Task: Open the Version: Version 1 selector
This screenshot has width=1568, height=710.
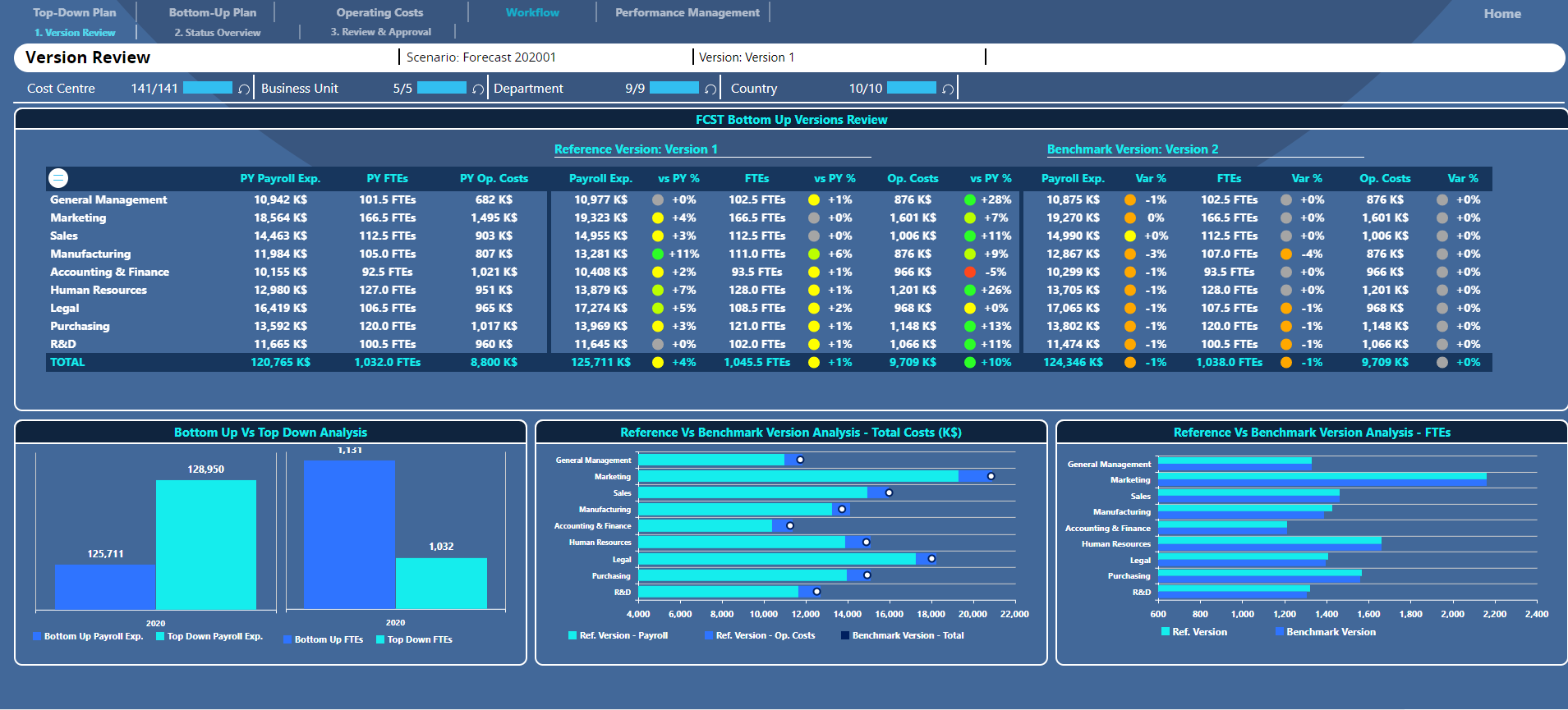Action: click(x=746, y=57)
